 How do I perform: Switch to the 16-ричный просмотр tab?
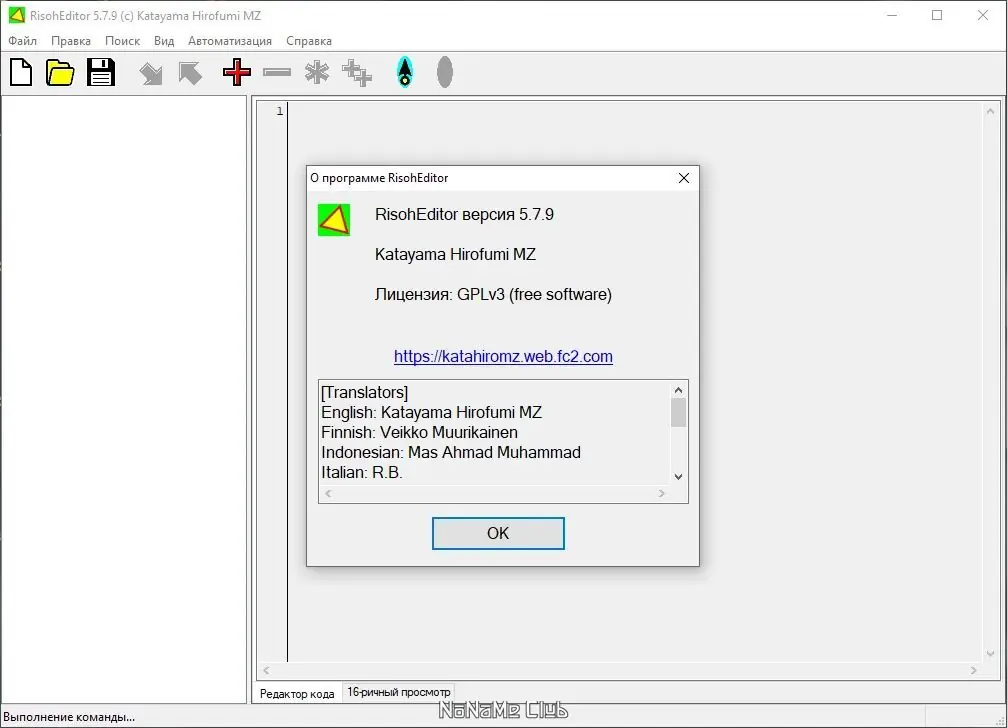(399, 692)
